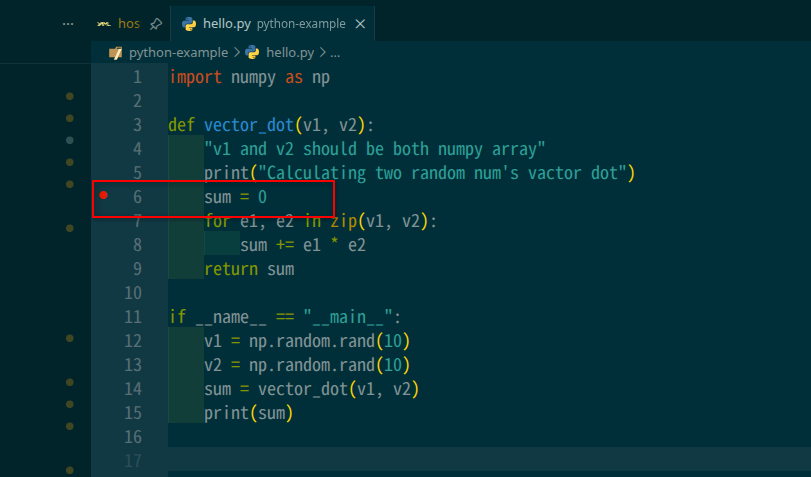The image size is (811, 477).
Task: Click line number 1 in the gutter
Action: tap(138, 77)
